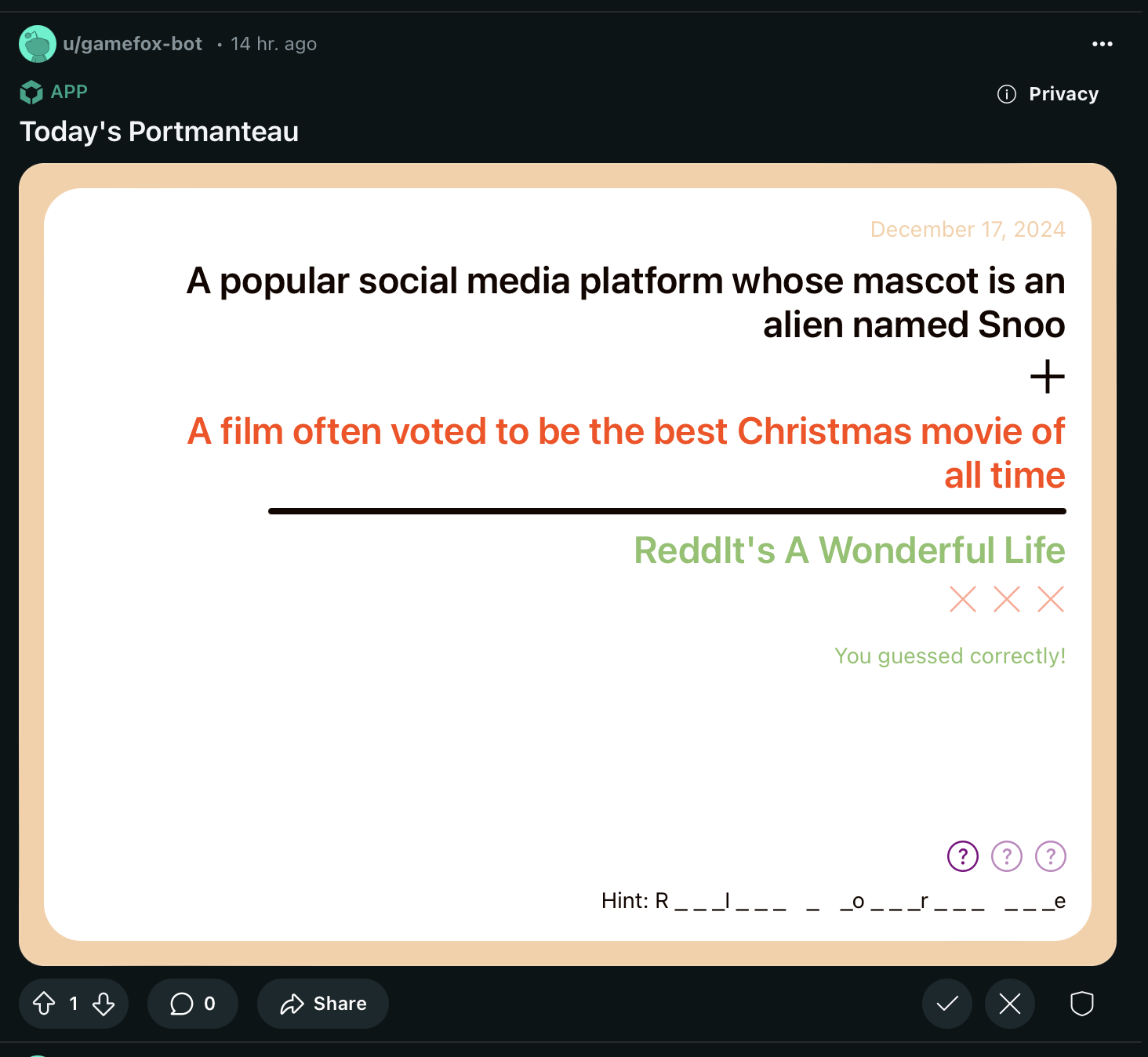The image size is (1148, 1057).
Task: Share the post with Share button
Action: tap(323, 1004)
